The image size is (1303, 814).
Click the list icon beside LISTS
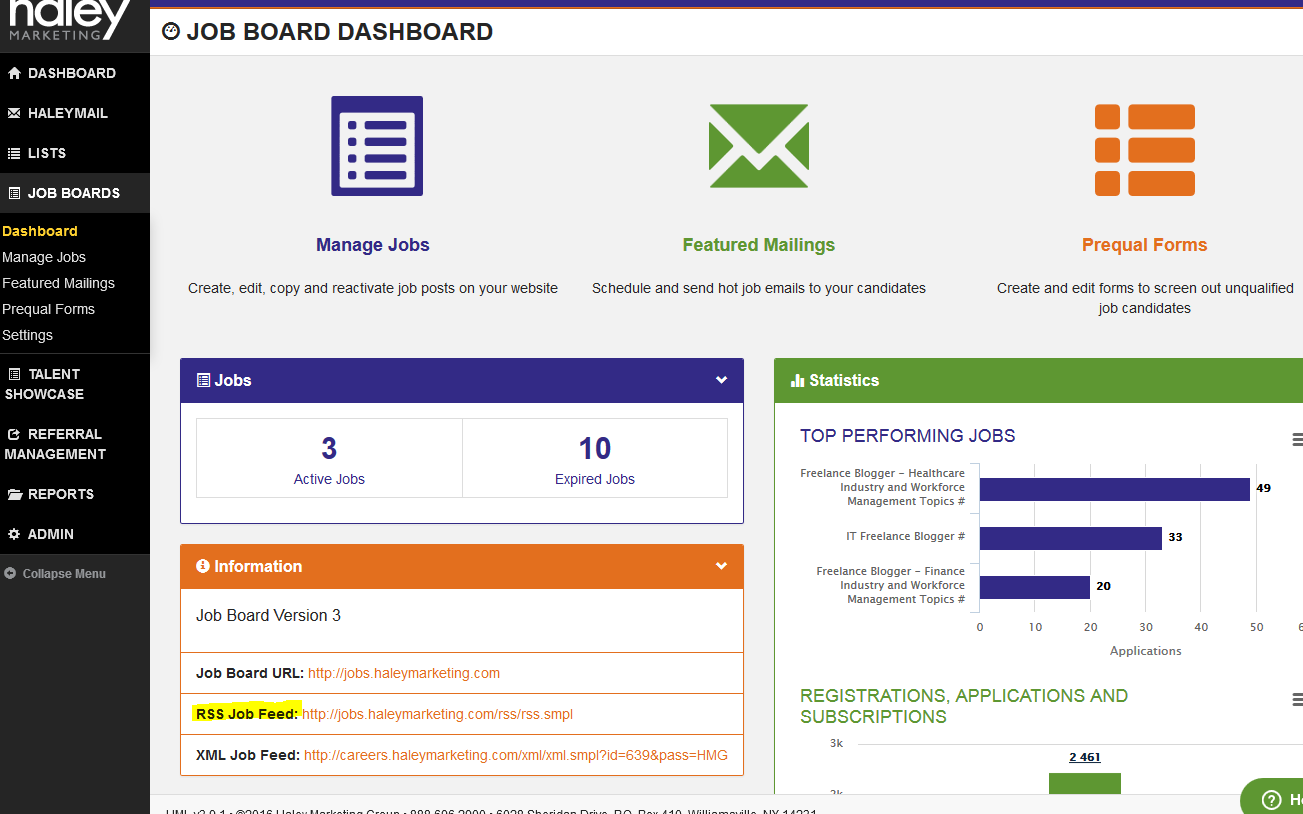(x=14, y=153)
